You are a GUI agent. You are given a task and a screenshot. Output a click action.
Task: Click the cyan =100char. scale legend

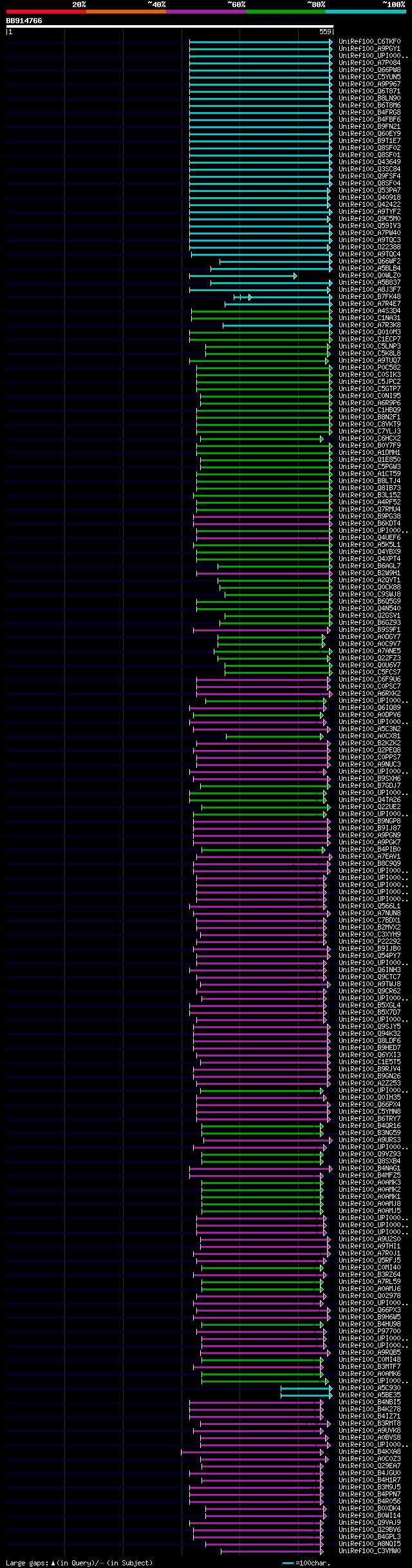point(306,1563)
